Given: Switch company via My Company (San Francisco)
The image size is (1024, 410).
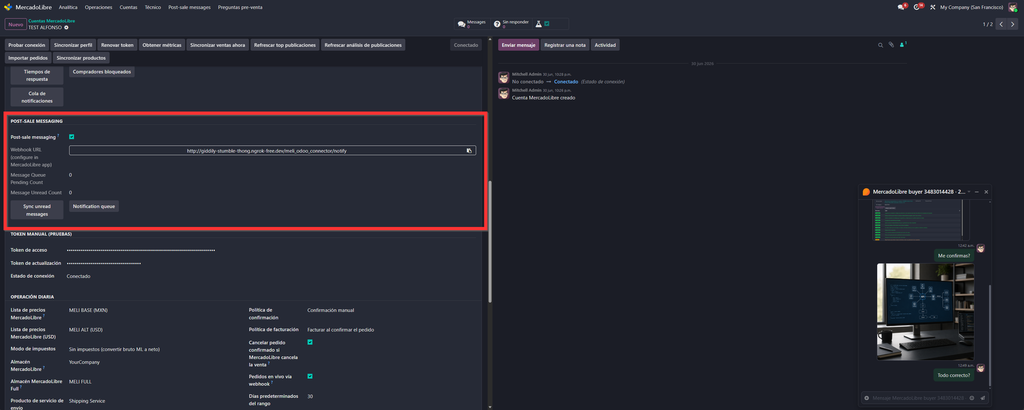Looking at the screenshot, I should pyautogui.click(x=971, y=7).
